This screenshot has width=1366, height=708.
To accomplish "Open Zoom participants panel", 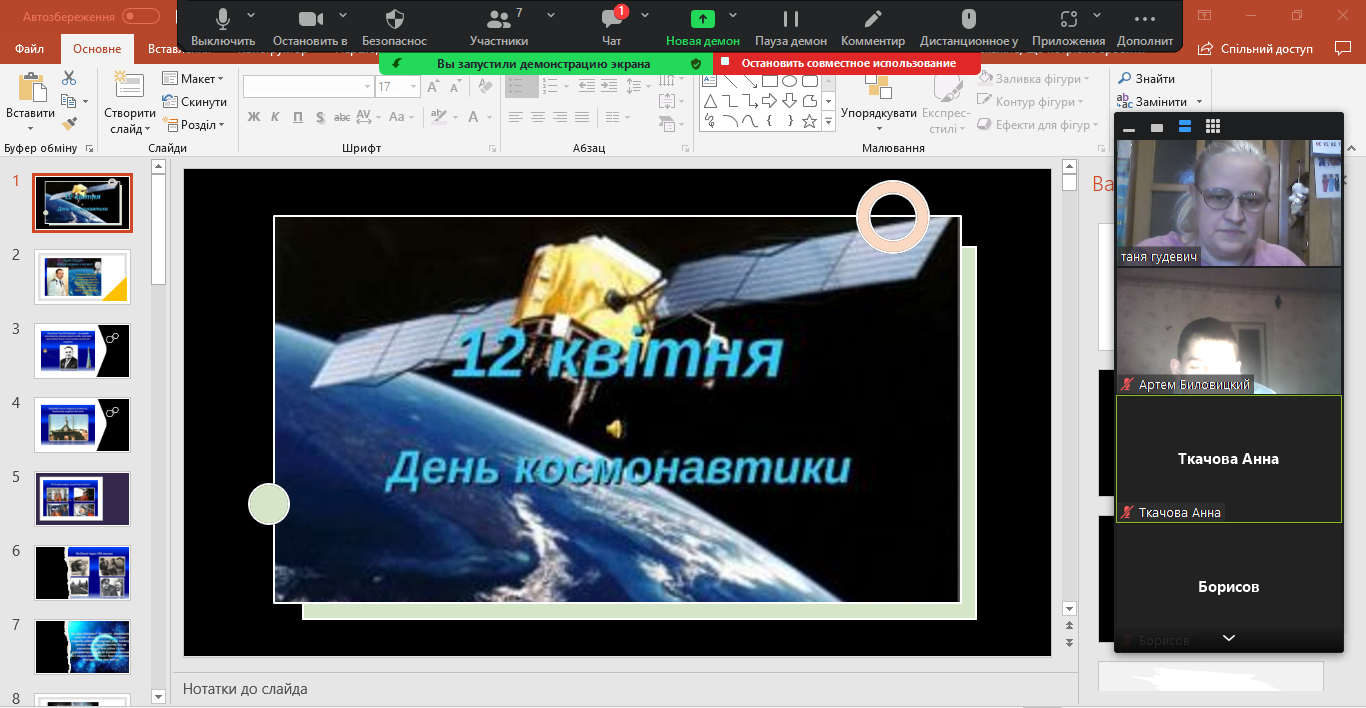I will [498, 27].
